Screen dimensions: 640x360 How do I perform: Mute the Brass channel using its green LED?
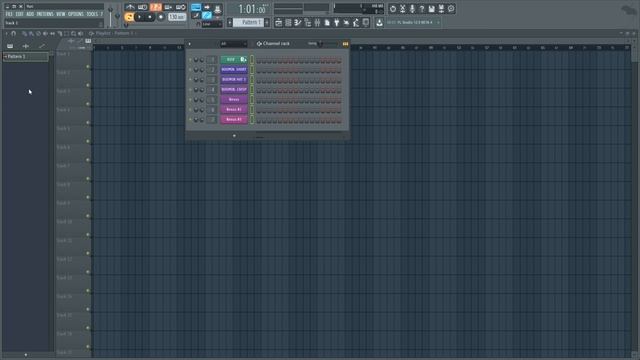pyautogui.click(x=190, y=100)
